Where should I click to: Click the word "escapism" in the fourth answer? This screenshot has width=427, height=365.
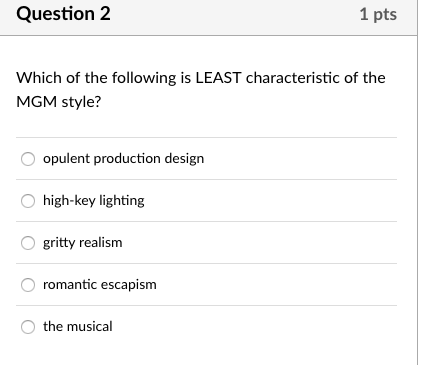tap(128, 285)
